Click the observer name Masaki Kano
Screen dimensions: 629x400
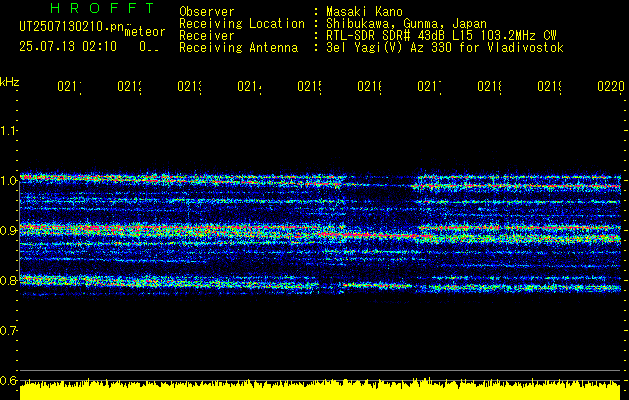tap(364, 12)
